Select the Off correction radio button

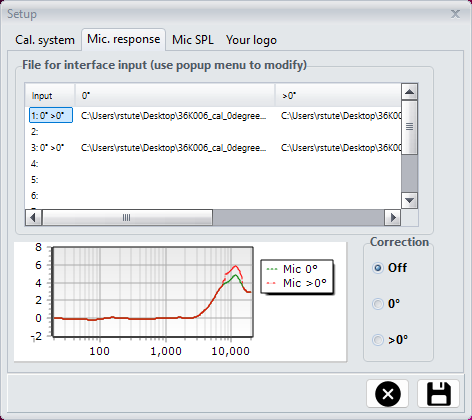pyautogui.click(x=378, y=268)
